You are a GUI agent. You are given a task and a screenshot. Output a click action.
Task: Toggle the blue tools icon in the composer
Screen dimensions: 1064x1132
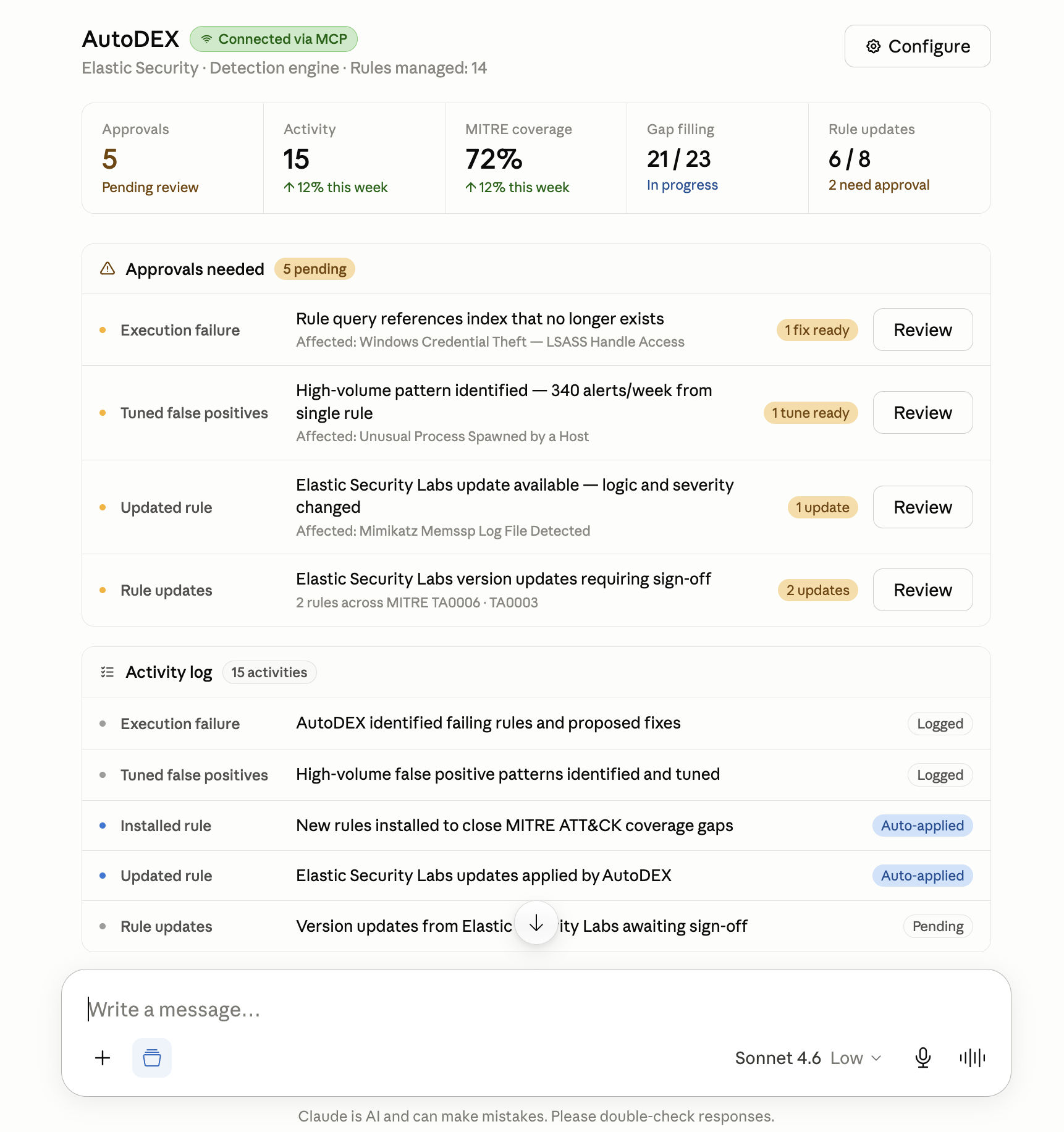pos(152,1058)
